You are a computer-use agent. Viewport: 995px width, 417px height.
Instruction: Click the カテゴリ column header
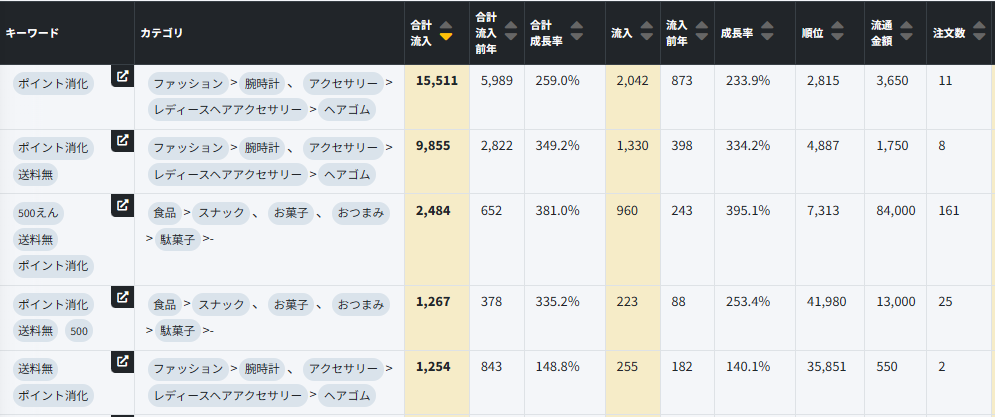pyautogui.click(x=162, y=33)
